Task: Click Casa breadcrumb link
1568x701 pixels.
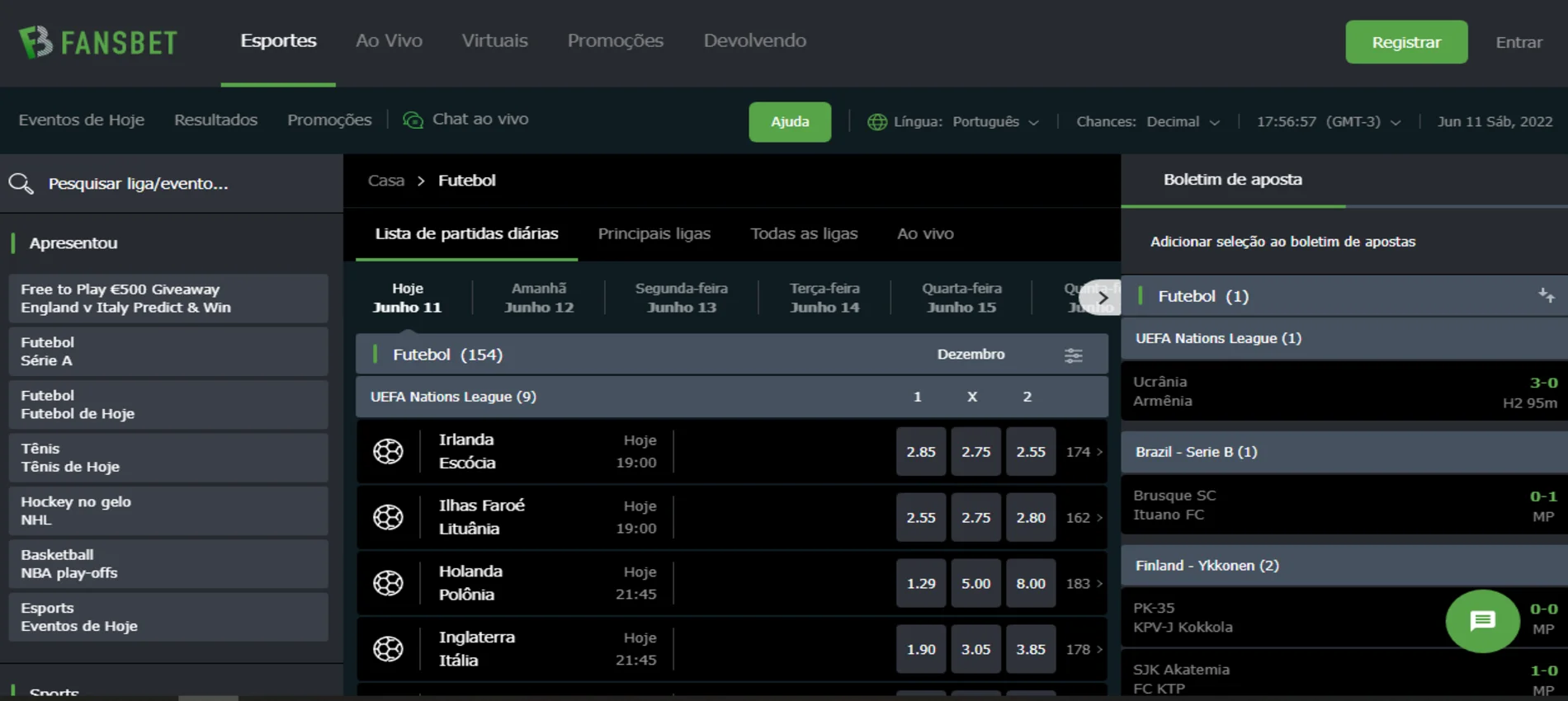Action: (386, 181)
